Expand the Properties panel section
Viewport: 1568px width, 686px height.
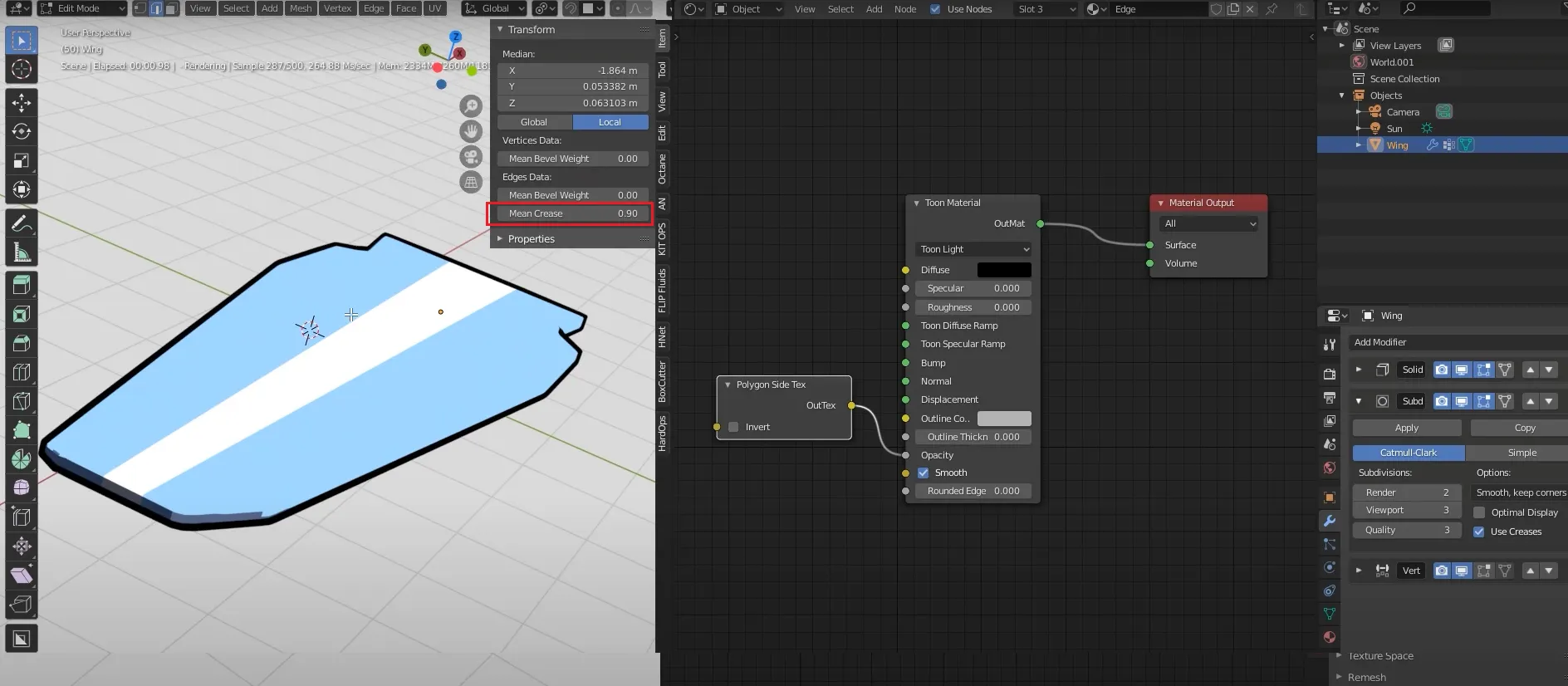(531, 239)
